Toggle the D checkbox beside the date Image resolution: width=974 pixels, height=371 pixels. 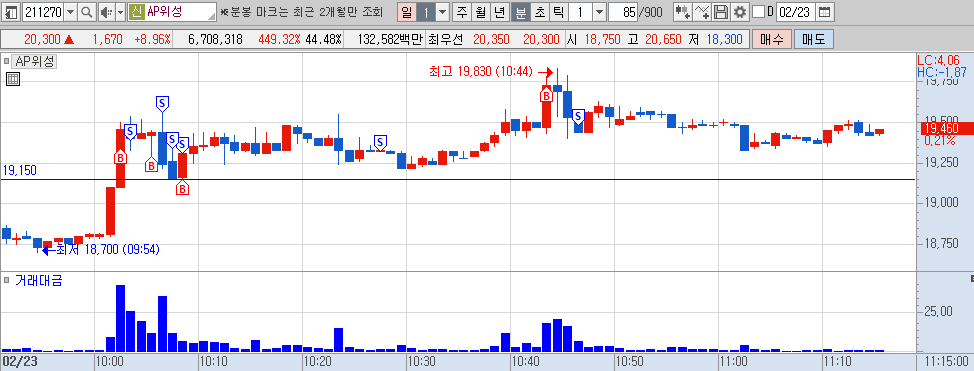(758, 12)
